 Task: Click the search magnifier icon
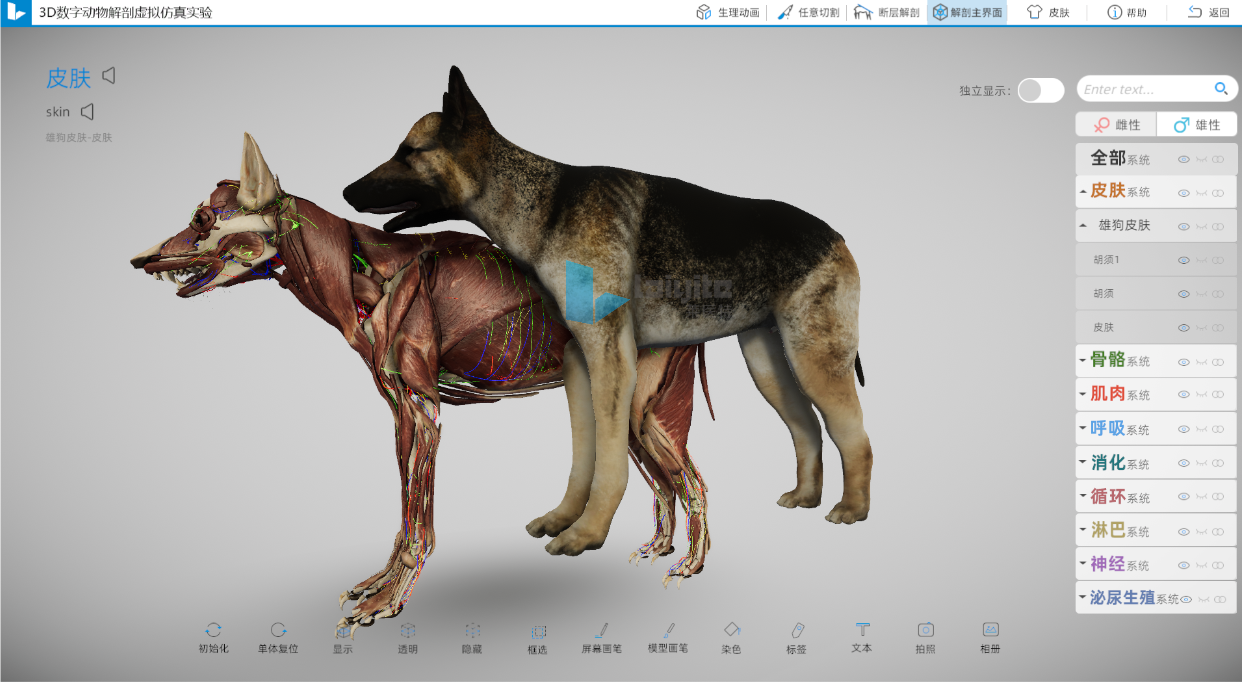[1221, 89]
